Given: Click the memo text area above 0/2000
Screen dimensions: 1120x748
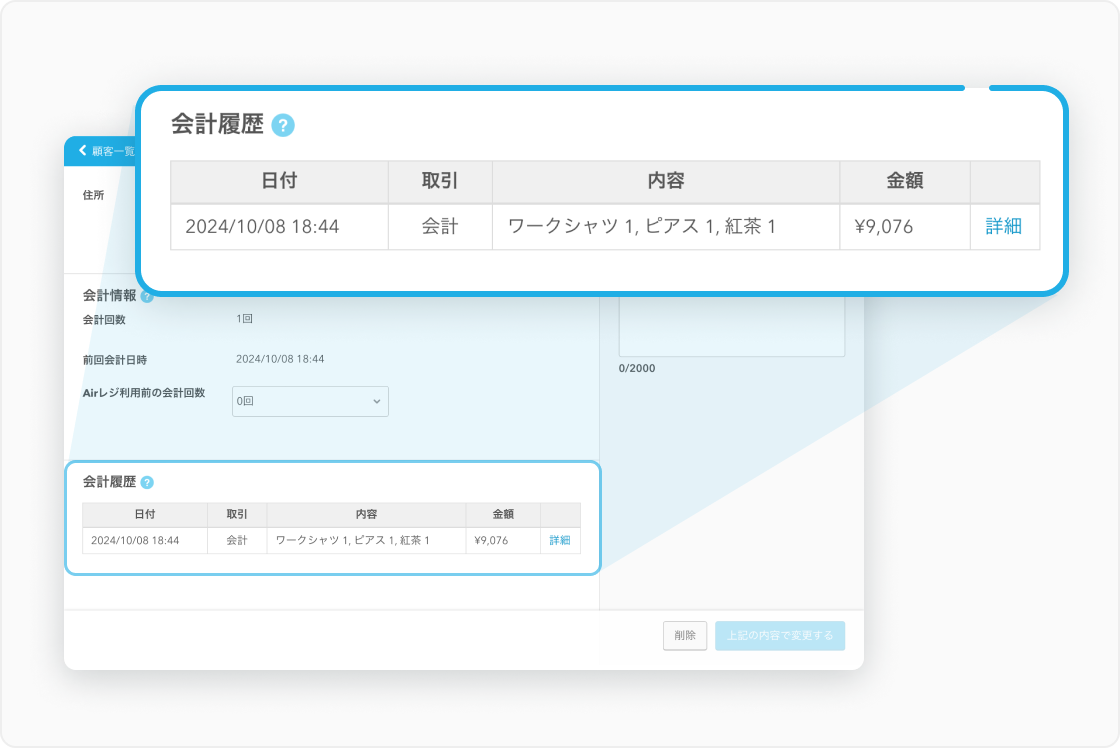Looking at the screenshot, I should (x=731, y=325).
